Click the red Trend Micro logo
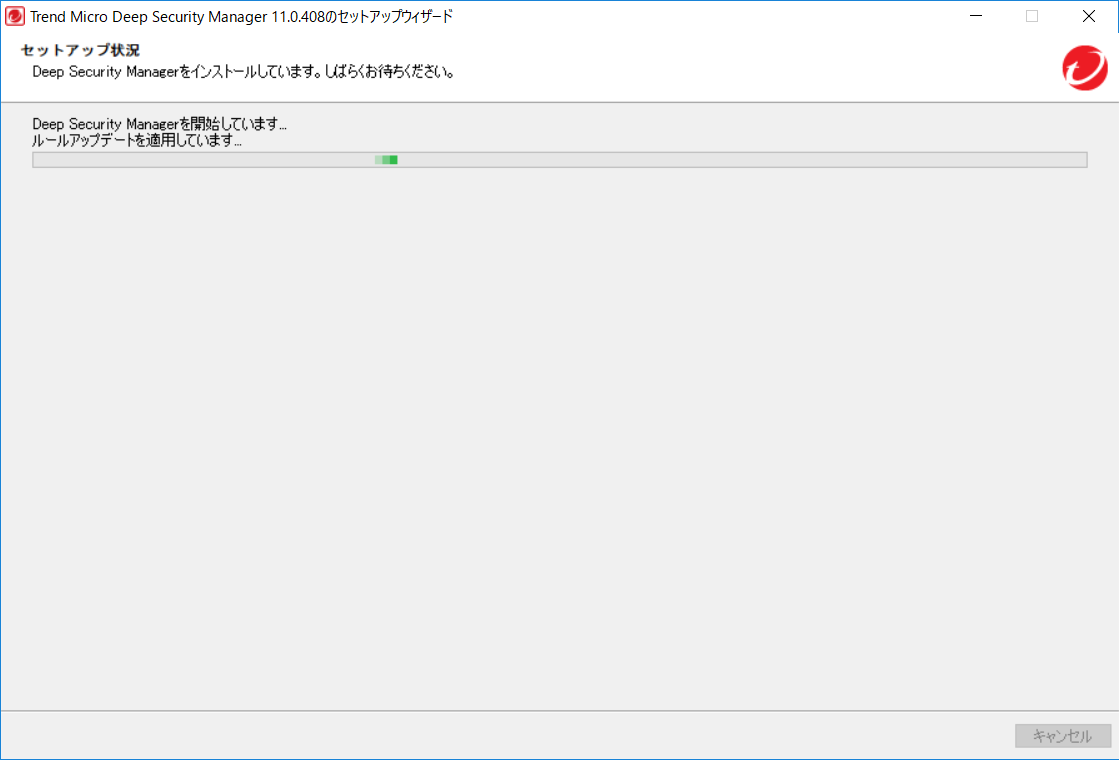Viewport: 1119px width, 760px height. pos(1085,68)
